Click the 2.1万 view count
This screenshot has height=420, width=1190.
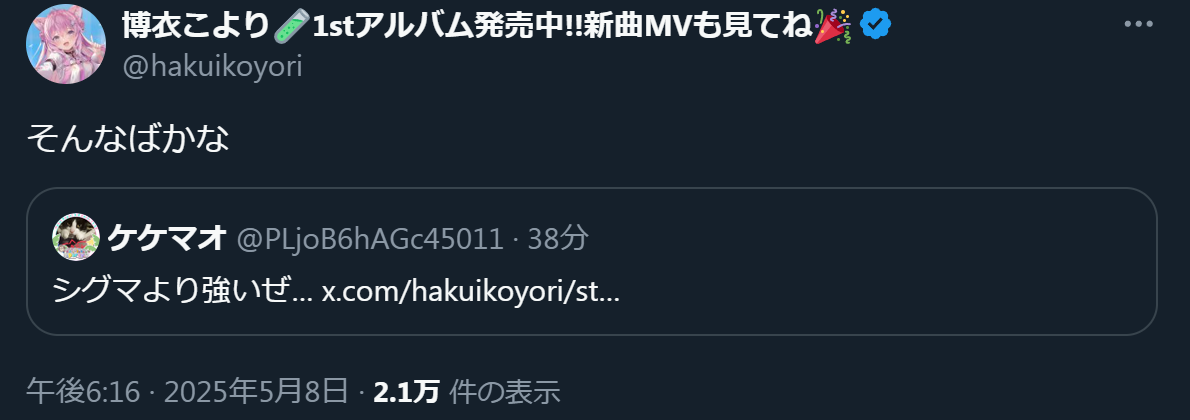pos(407,392)
